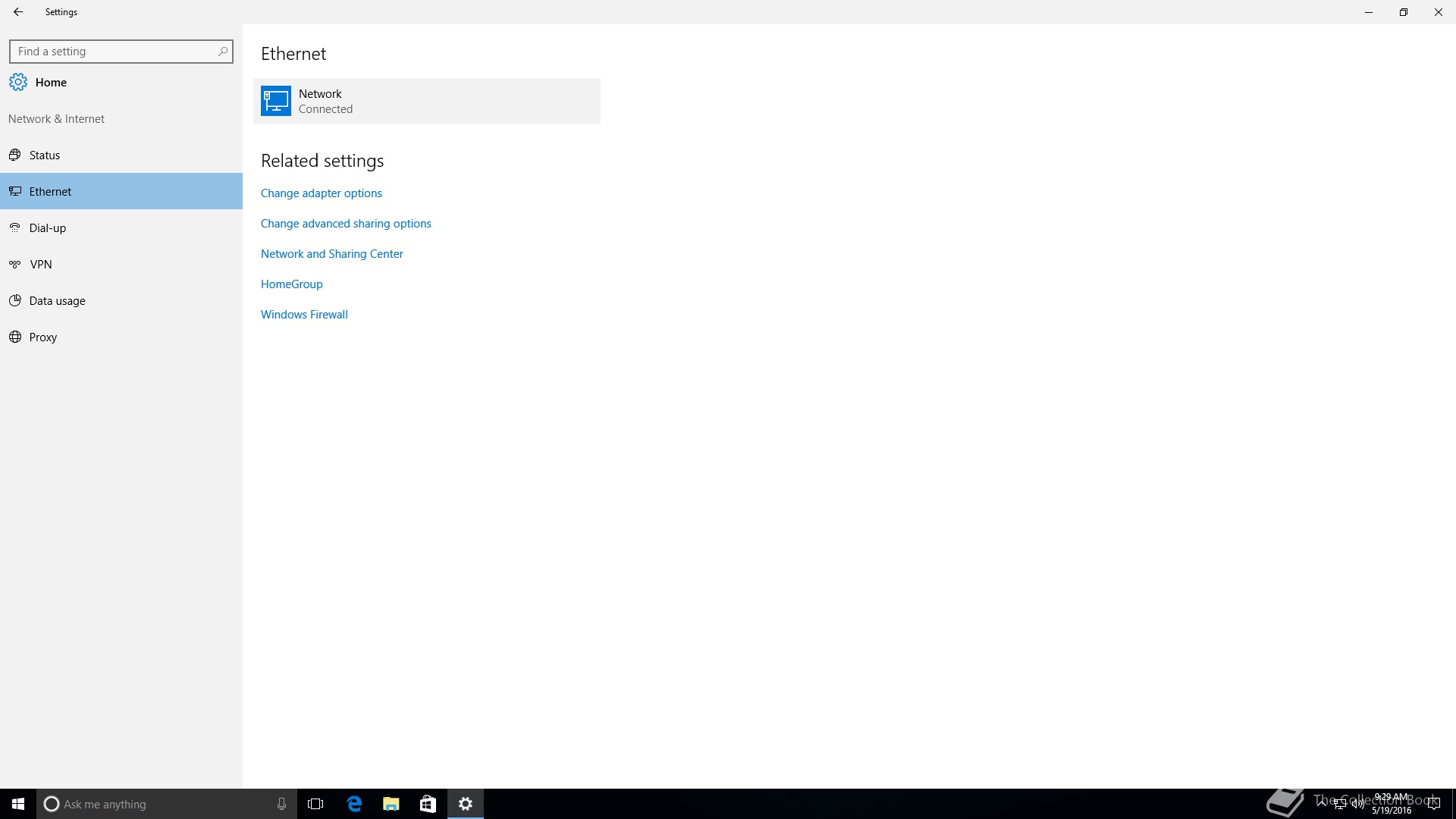Image resolution: width=1456 pixels, height=819 pixels.
Task: Open the connected Network entry
Action: click(427, 101)
